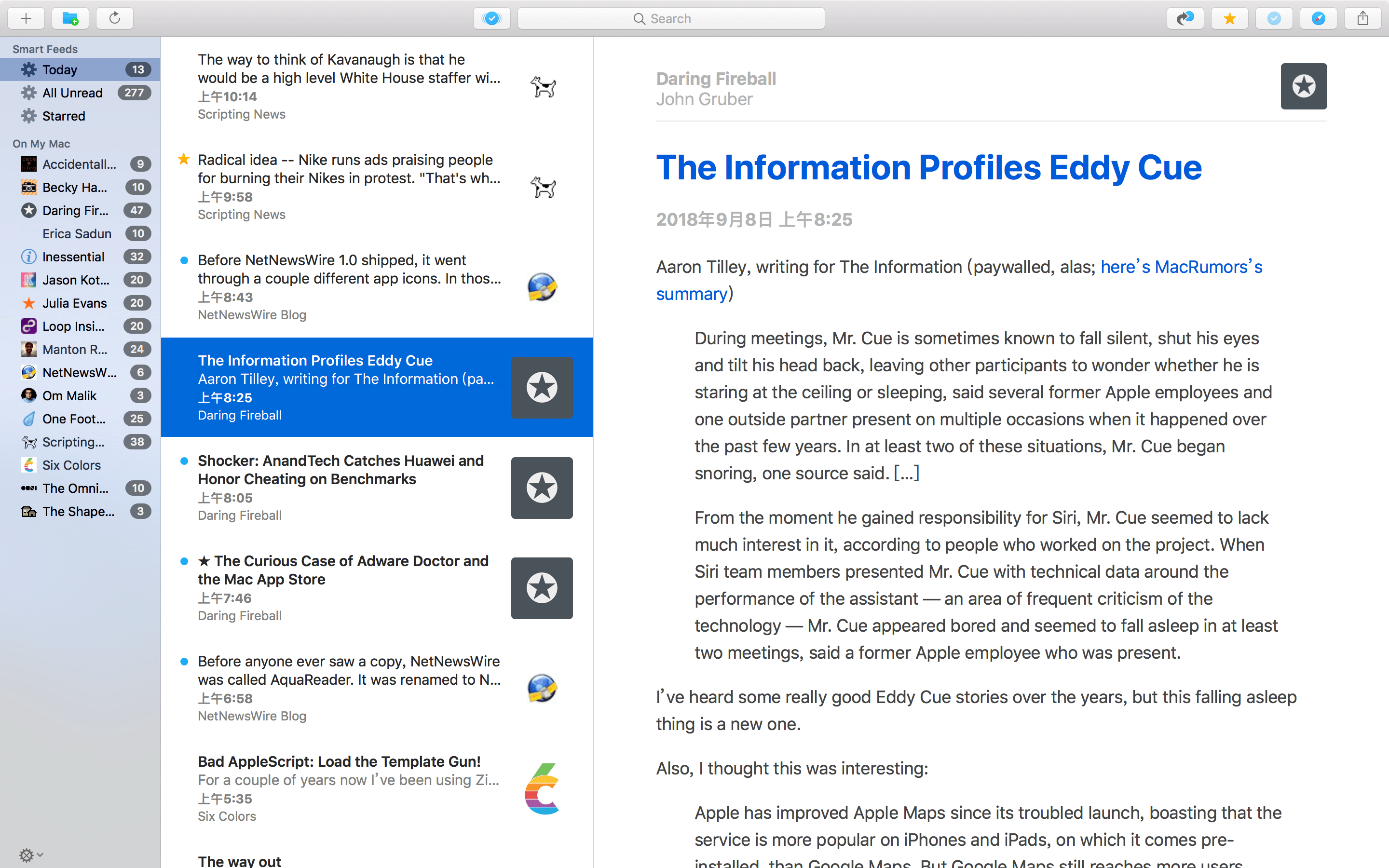Click the next unread arrow toolbar icon
This screenshot has width=1389, height=868.
pos(1185,18)
